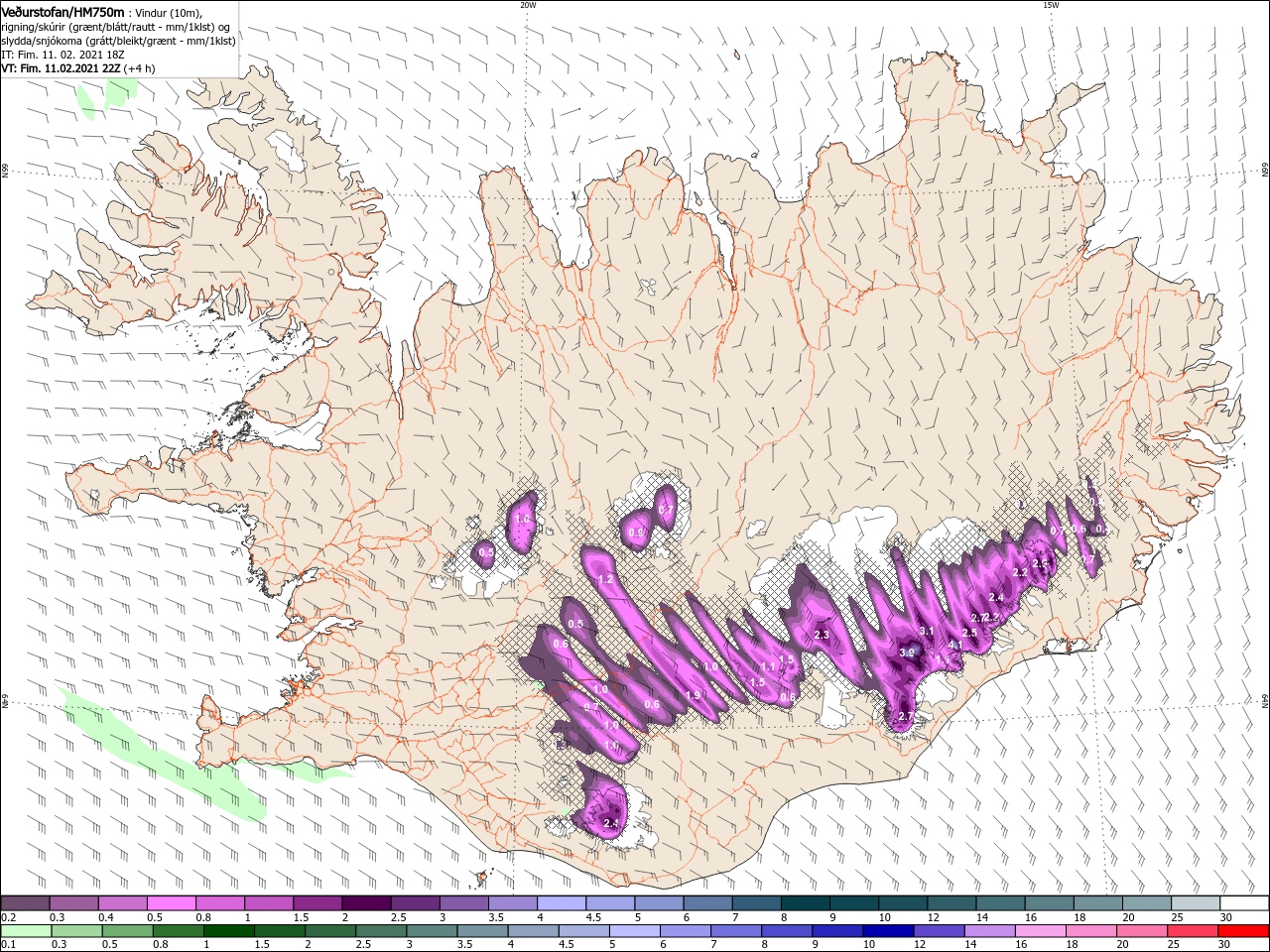Click the '1.9' snowfall value on map
1270x952 pixels.
click(x=693, y=695)
